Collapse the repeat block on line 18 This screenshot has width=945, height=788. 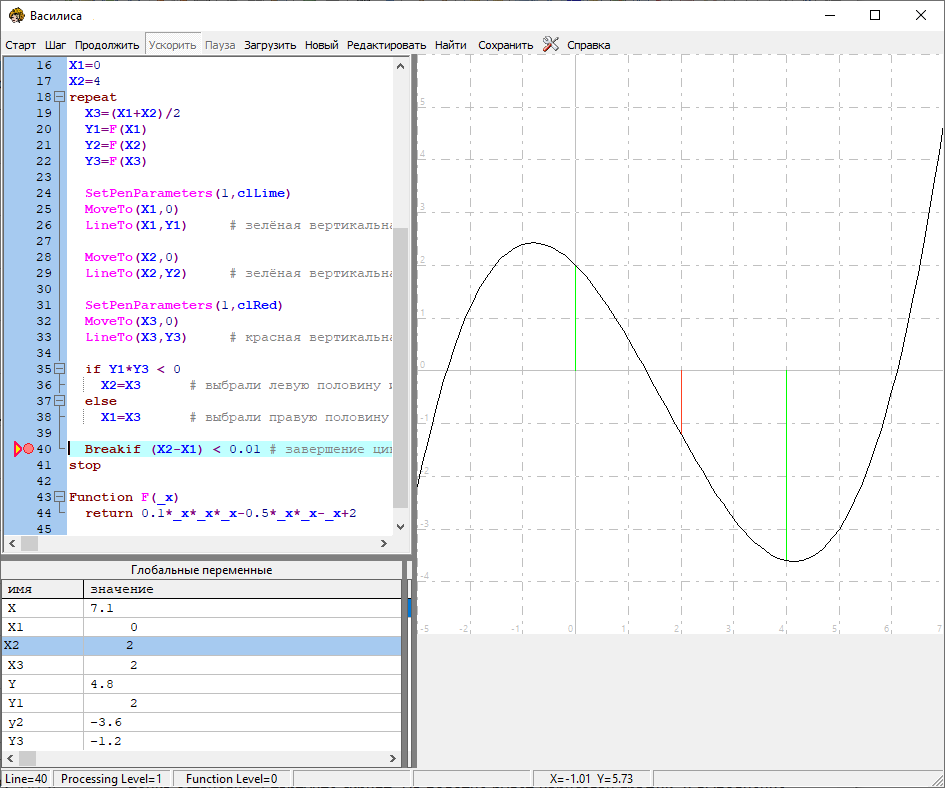pyautogui.click(x=59, y=97)
